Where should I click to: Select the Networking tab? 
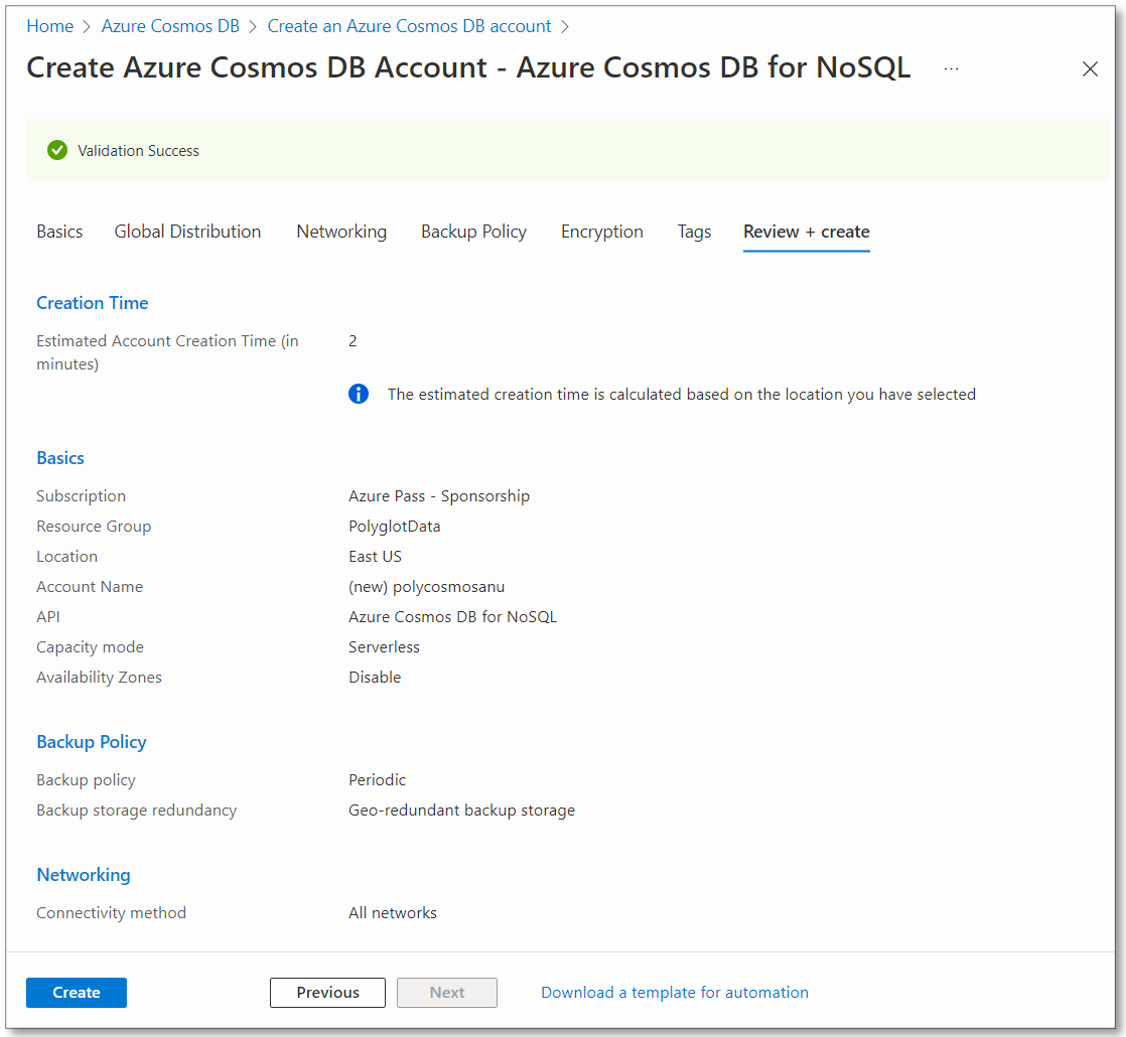pyautogui.click(x=341, y=231)
